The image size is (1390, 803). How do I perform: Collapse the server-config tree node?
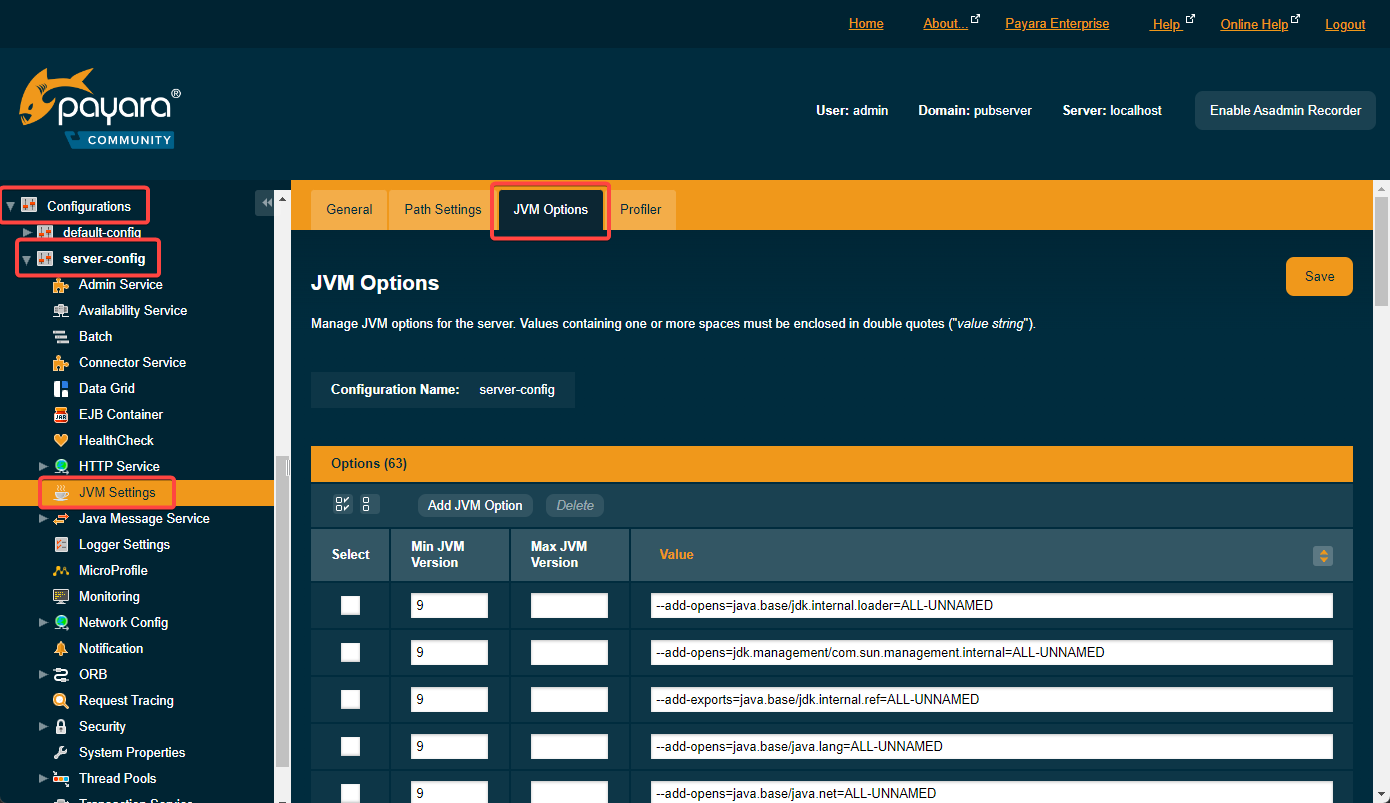[27, 259]
